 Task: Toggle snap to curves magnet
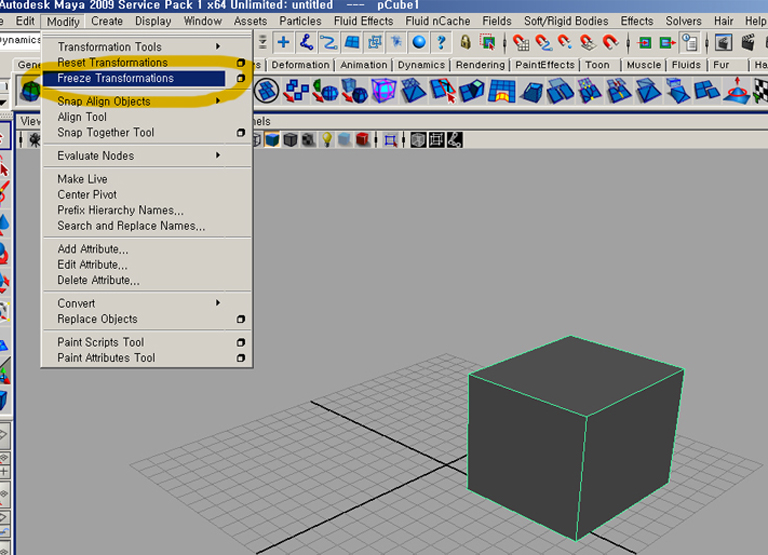(543, 43)
